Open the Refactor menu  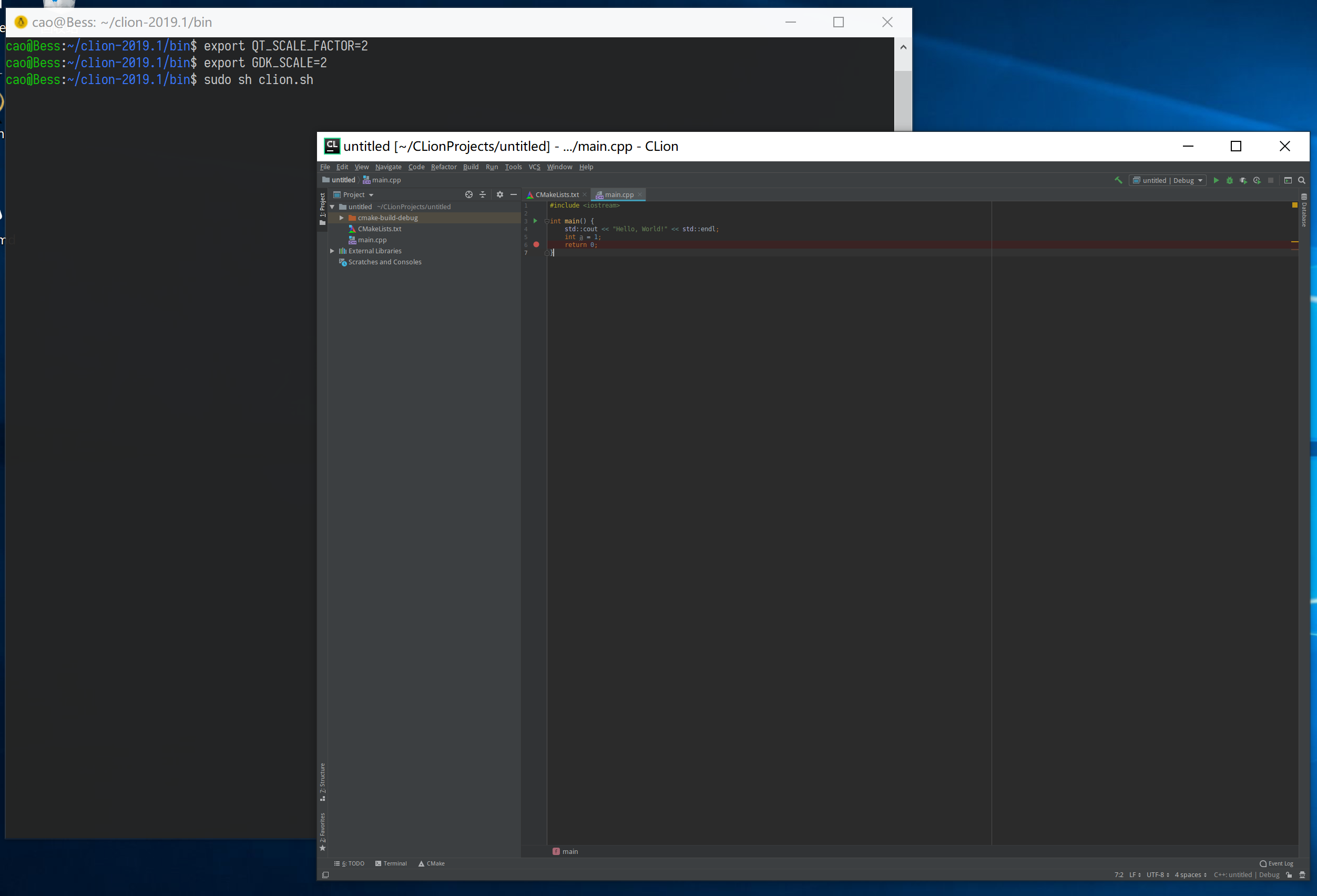point(444,167)
